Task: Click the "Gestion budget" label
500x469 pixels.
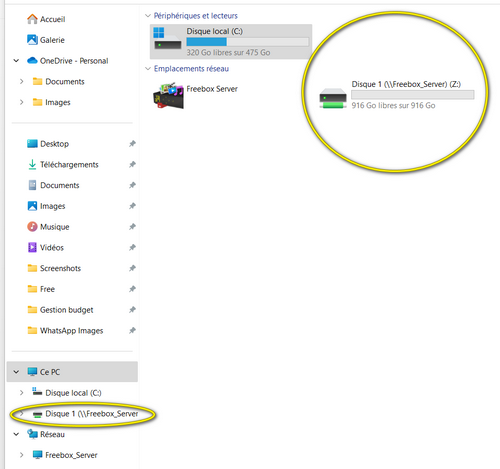Action: 67,310
